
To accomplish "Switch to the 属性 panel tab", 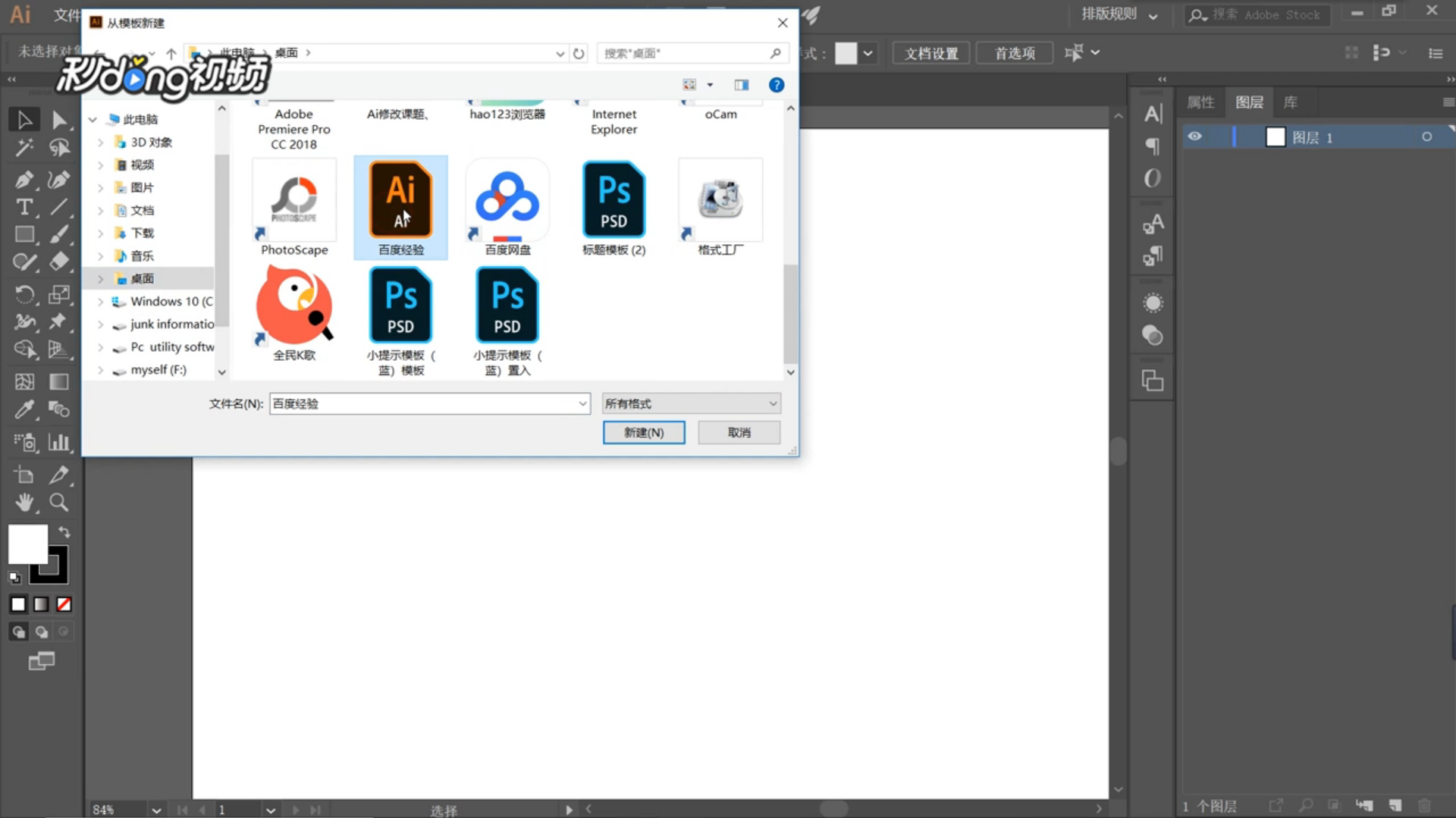I will click(1200, 102).
